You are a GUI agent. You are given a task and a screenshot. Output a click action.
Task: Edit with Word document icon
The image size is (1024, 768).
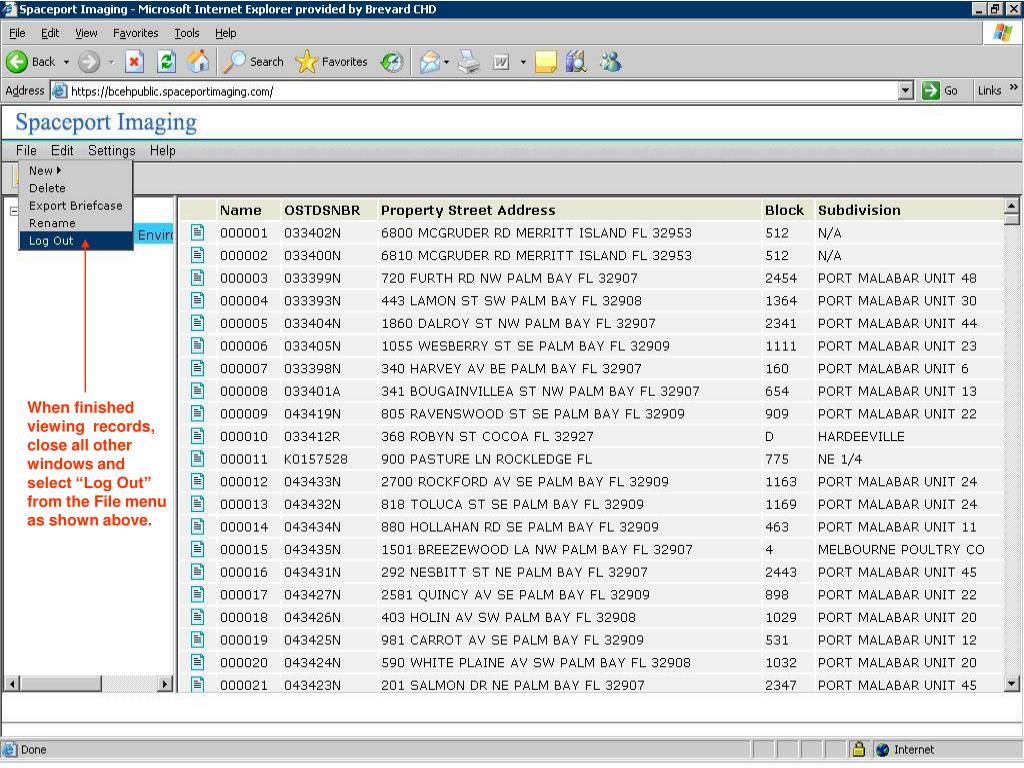pos(501,62)
